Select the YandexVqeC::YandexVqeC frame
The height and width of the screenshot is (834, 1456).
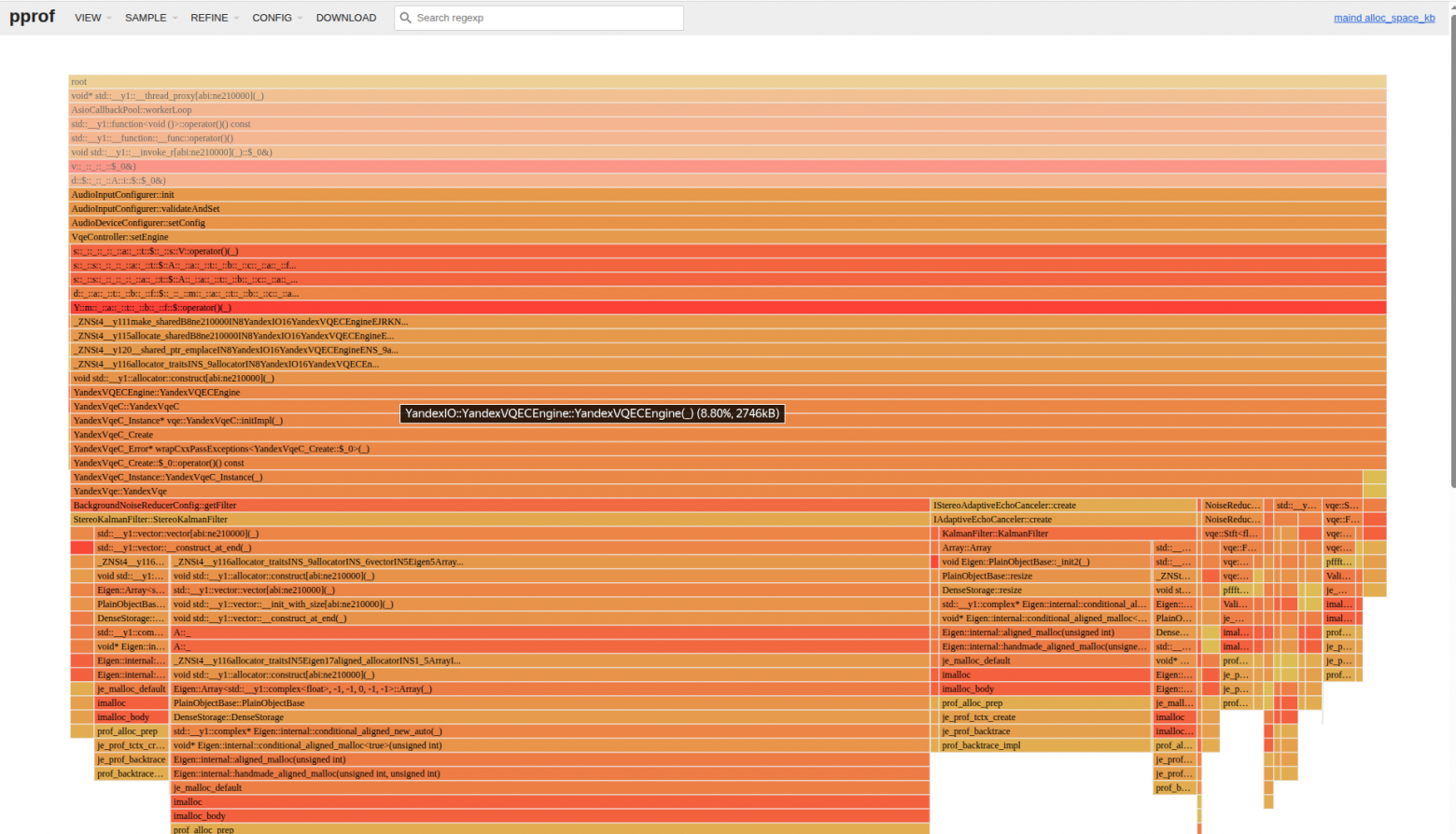[727, 407]
